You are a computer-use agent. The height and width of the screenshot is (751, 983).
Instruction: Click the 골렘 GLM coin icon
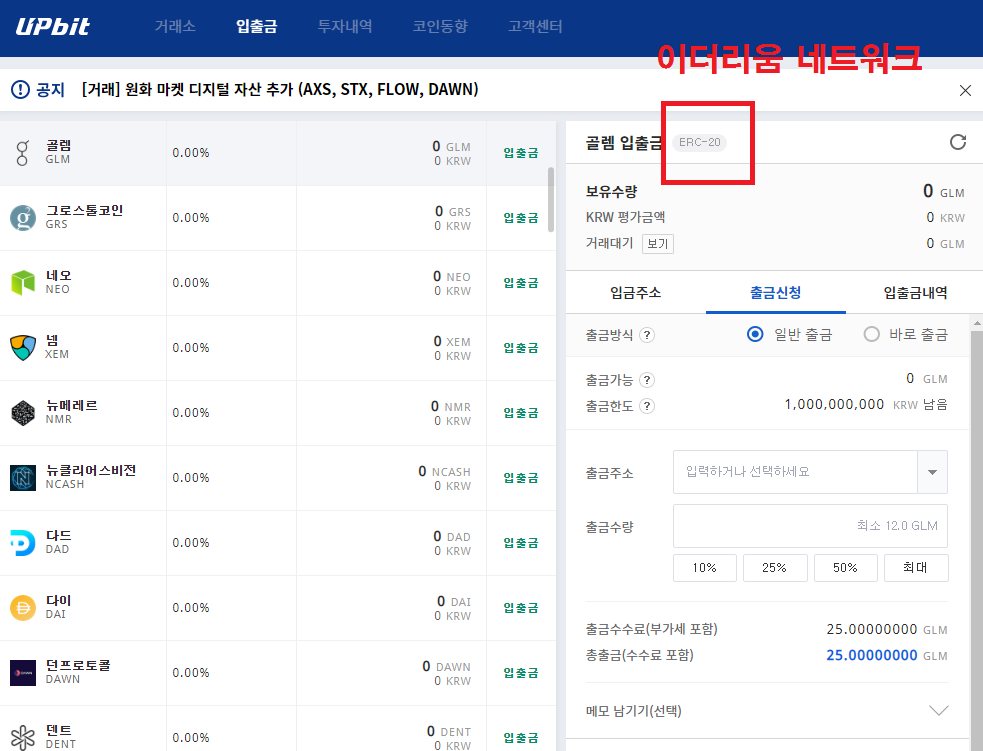point(23,153)
